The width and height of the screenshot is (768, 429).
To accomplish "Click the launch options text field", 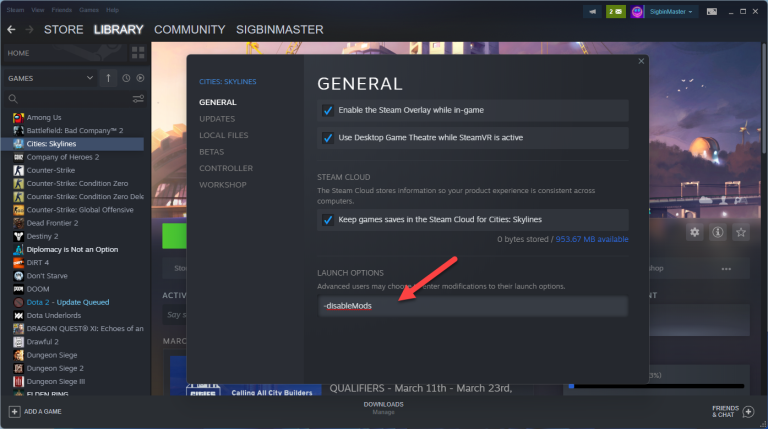I will pyautogui.click(x=473, y=306).
